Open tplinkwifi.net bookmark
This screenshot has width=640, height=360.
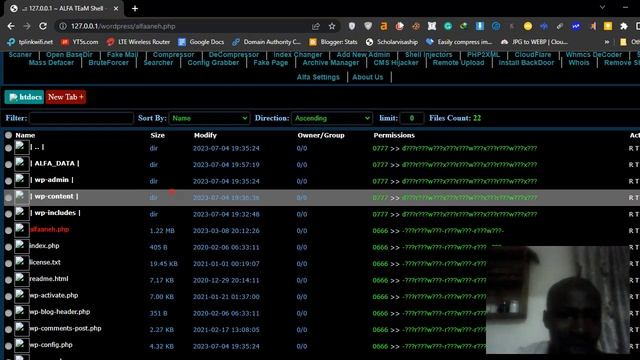30,42
